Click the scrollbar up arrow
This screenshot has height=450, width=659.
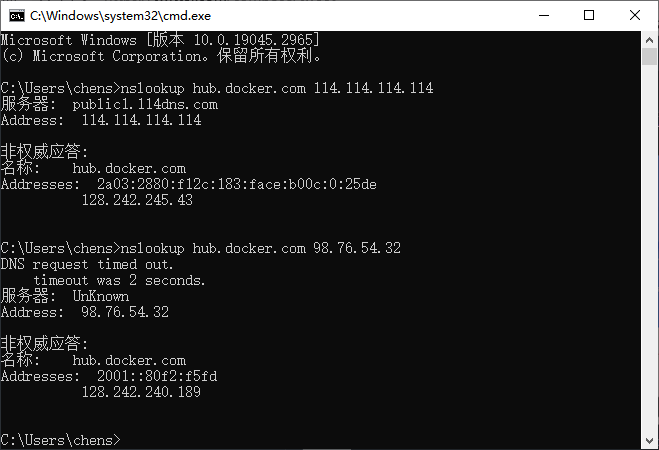[649, 40]
